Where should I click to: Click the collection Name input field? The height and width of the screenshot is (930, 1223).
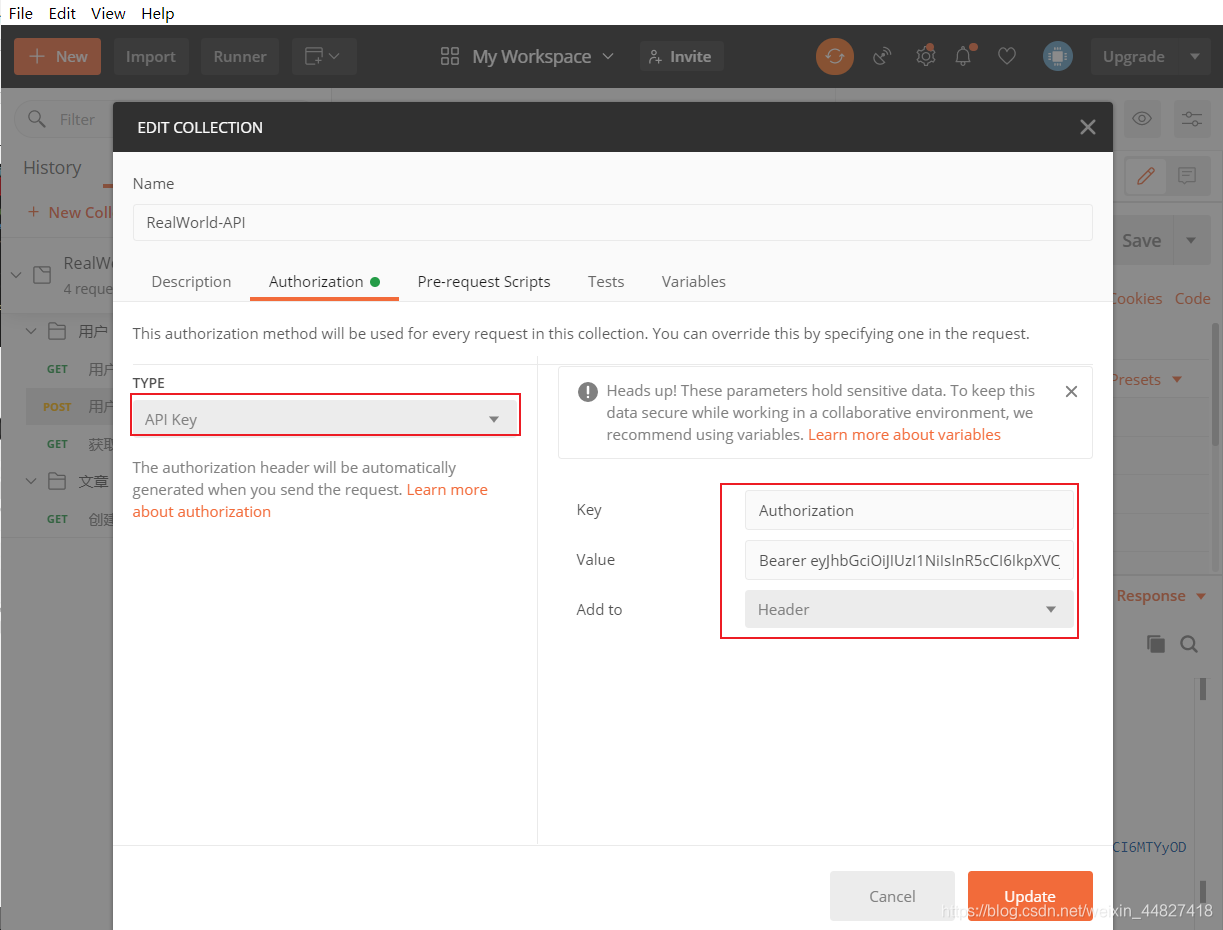tap(612, 222)
